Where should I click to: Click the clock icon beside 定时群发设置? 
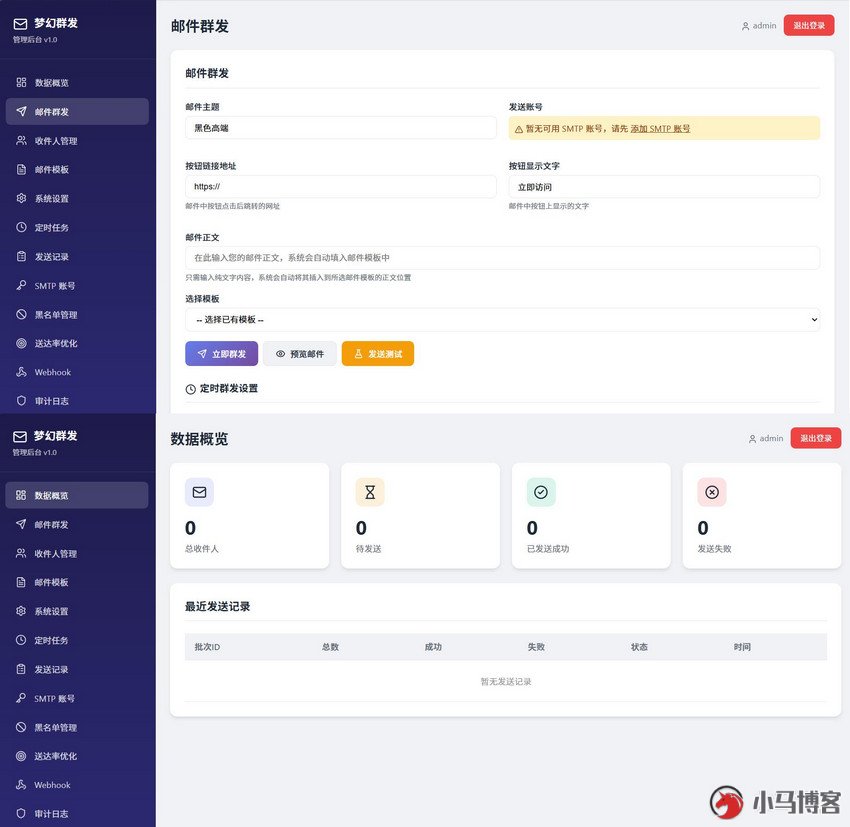190,389
